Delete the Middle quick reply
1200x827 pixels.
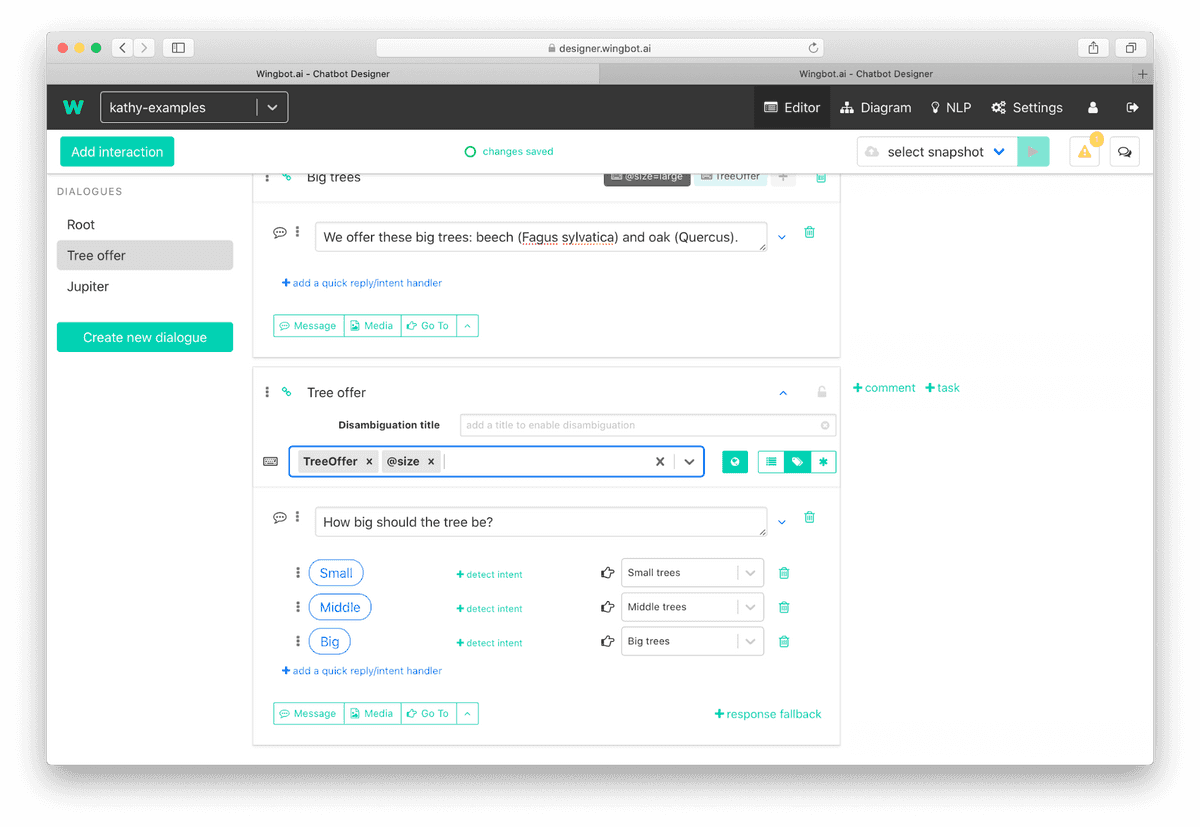pyautogui.click(x=784, y=607)
